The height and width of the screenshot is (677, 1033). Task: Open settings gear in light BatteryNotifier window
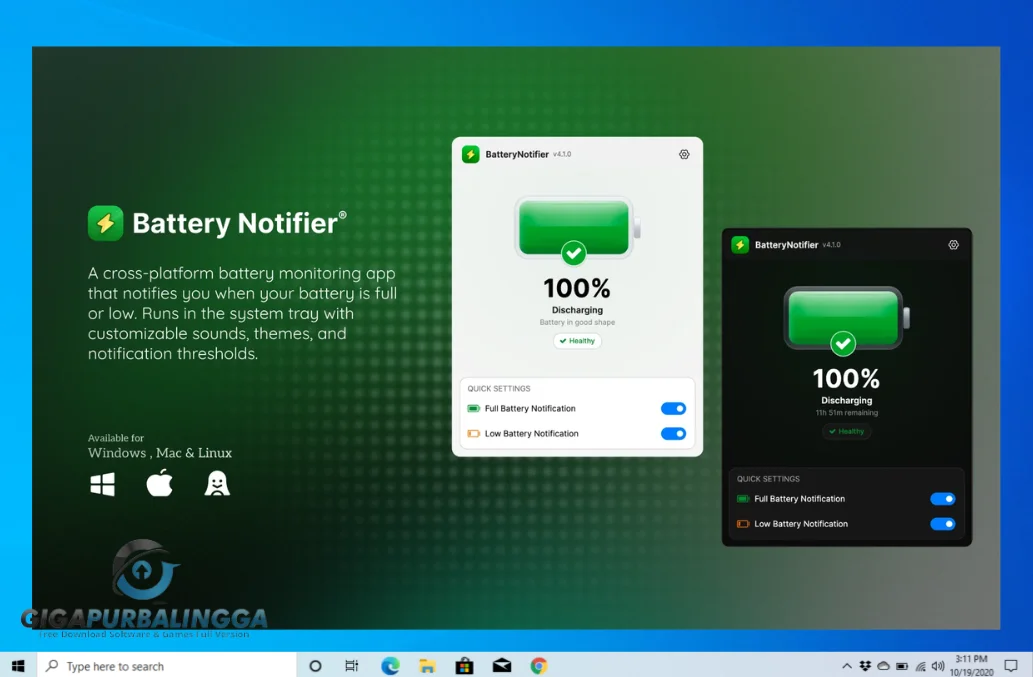684,154
